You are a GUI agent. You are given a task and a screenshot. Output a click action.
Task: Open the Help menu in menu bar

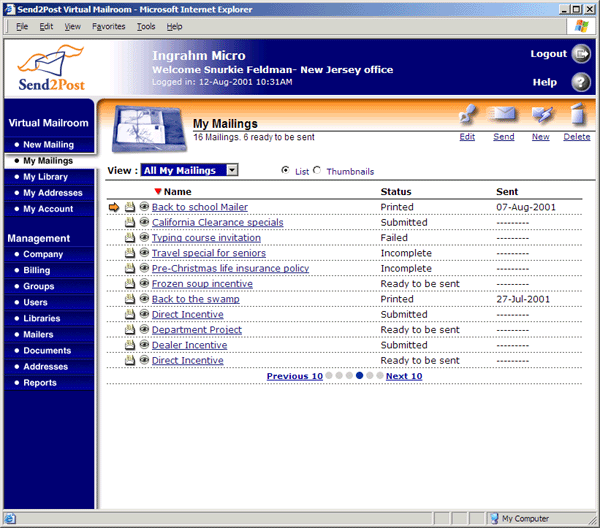click(x=174, y=26)
